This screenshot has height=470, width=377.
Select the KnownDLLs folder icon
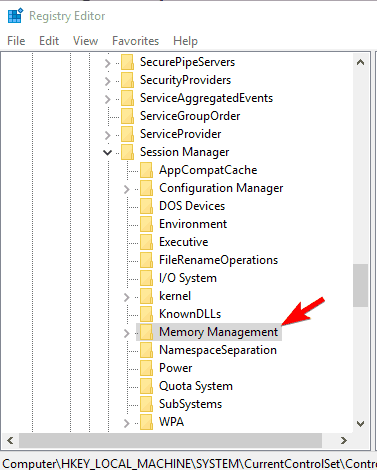coord(146,314)
